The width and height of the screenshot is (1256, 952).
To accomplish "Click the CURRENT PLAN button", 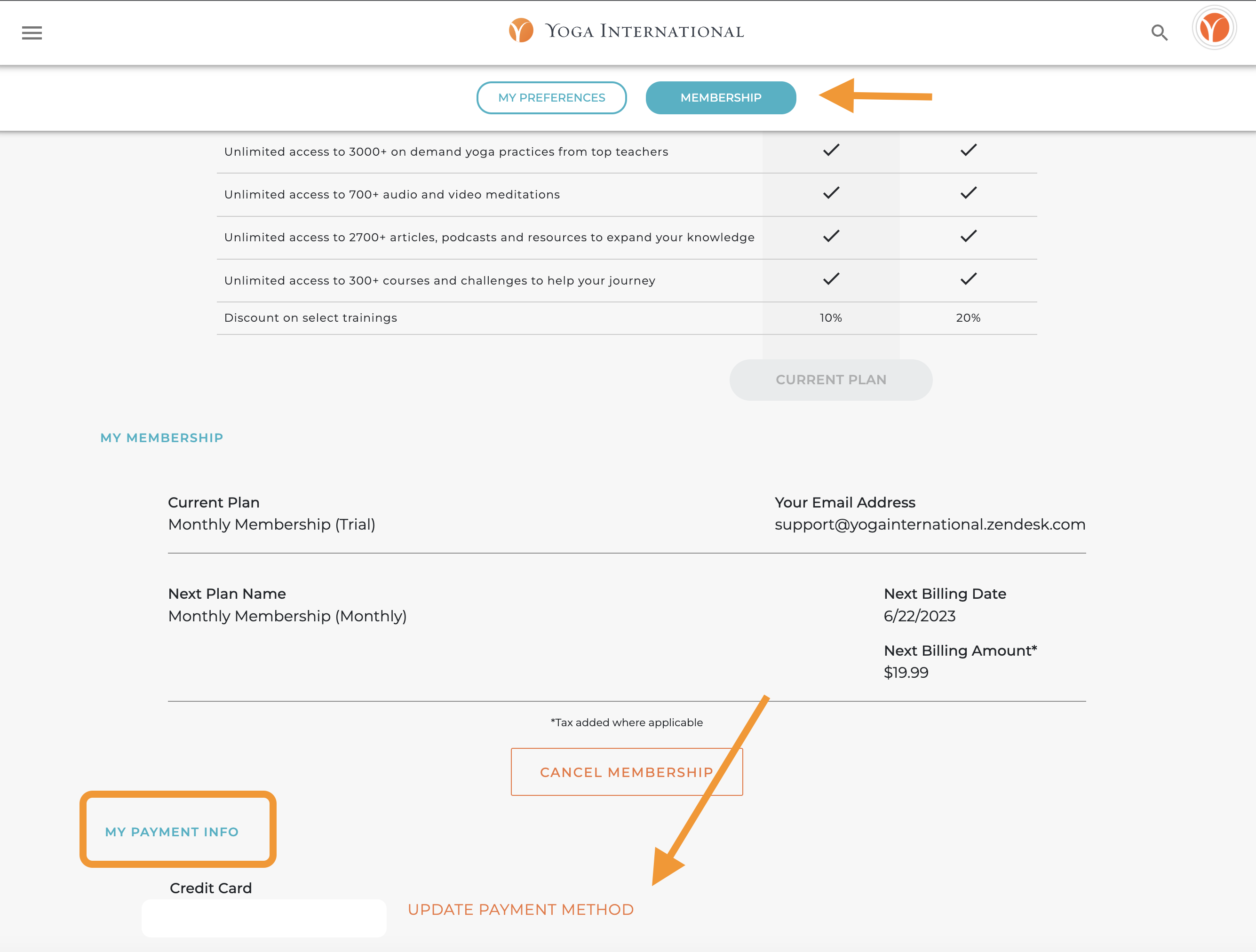I will click(831, 379).
